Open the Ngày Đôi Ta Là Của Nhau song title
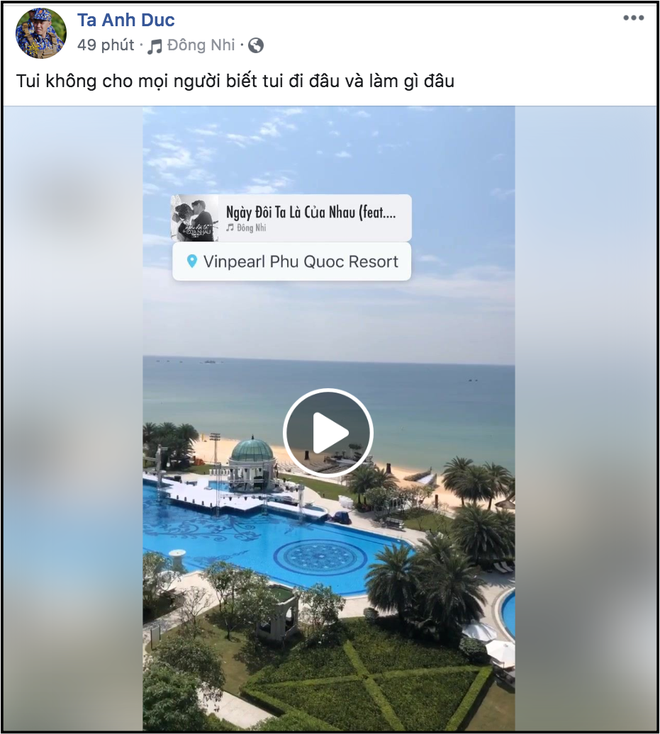The image size is (660, 734). coord(311,212)
